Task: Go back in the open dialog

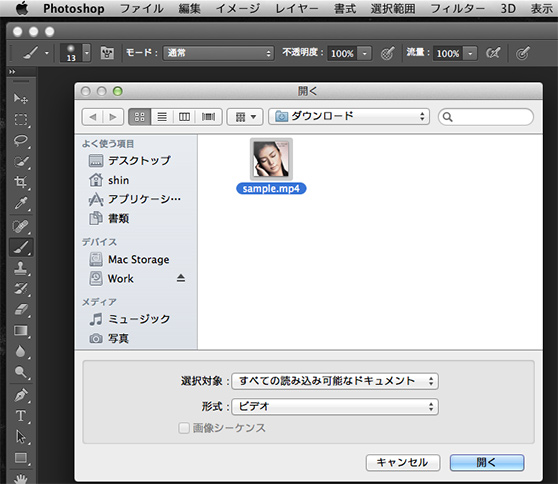Action: point(93,117)
